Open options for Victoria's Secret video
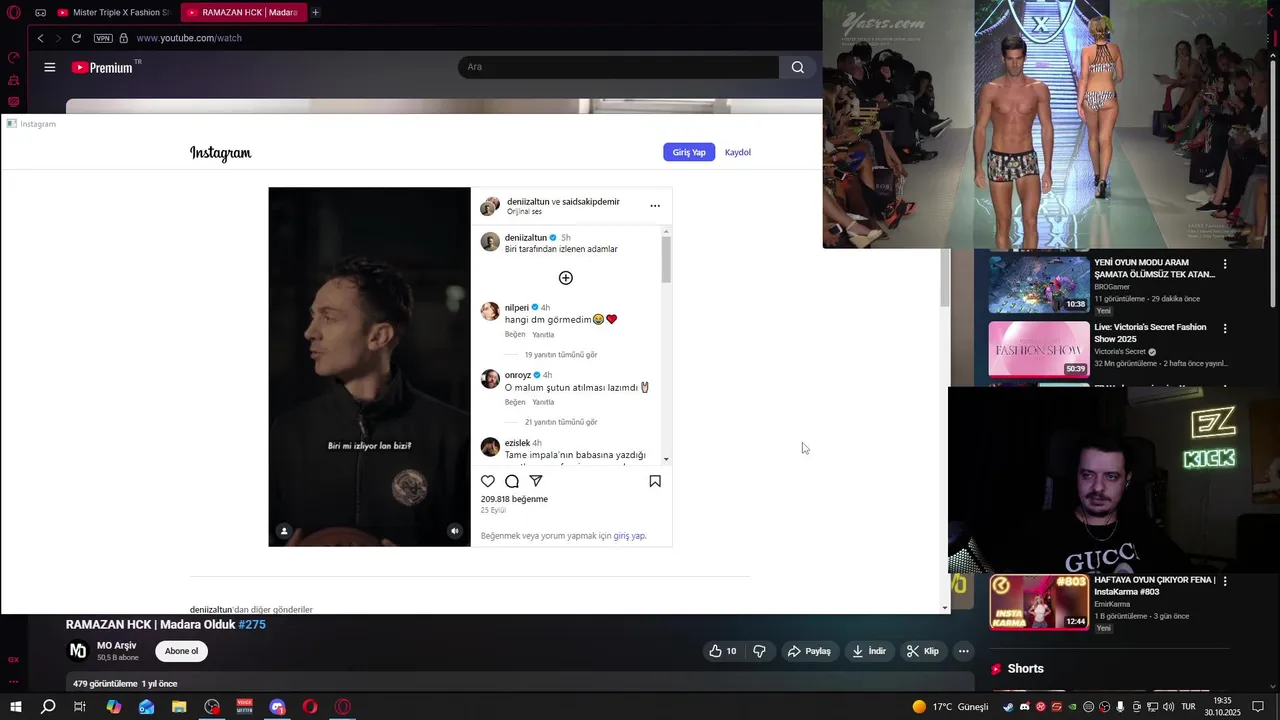Screen dimensions: 1280x720 click(1225, 328)
